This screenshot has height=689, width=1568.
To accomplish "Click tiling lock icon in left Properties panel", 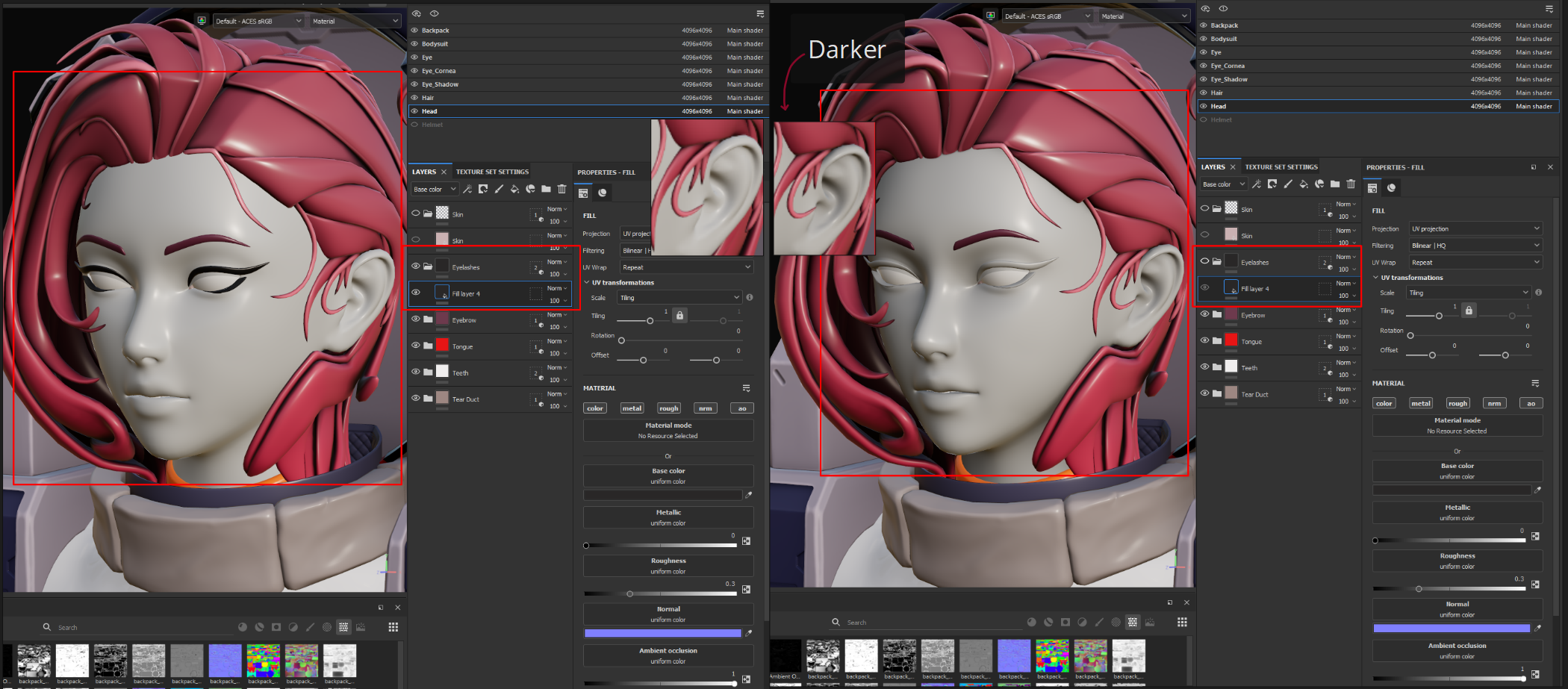I will pos(679,316).
